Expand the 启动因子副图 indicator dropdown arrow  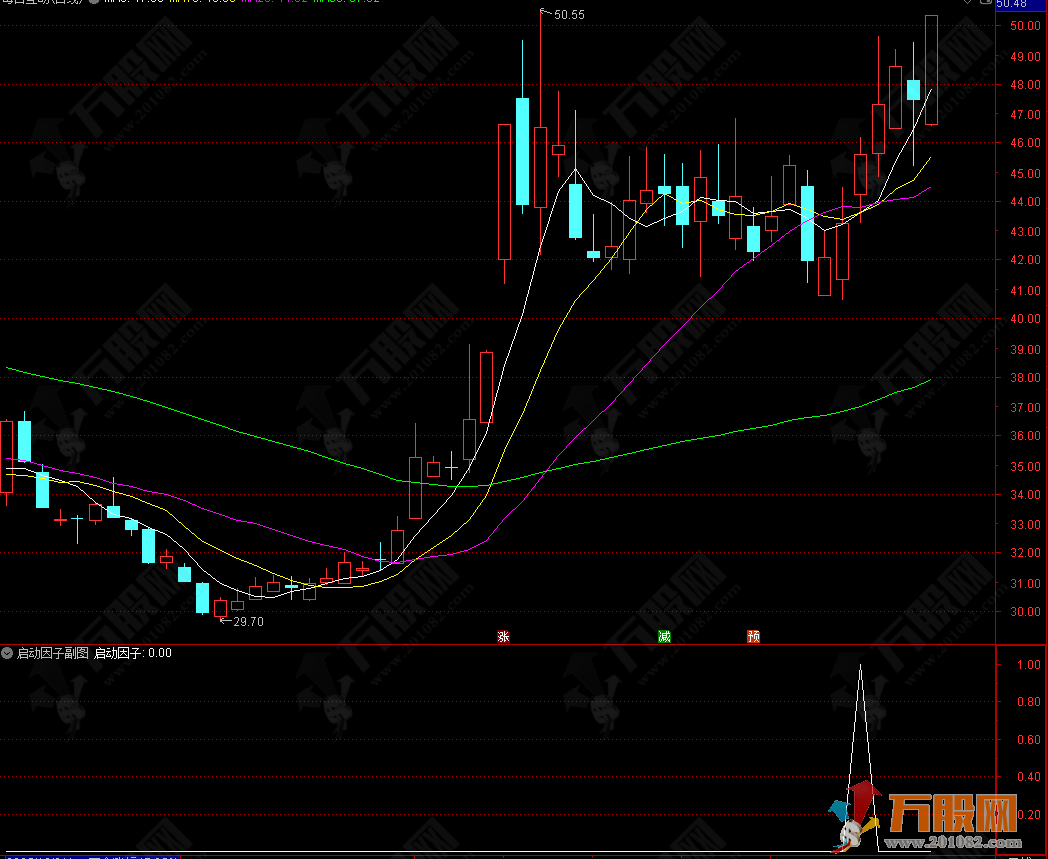point(8,653)
